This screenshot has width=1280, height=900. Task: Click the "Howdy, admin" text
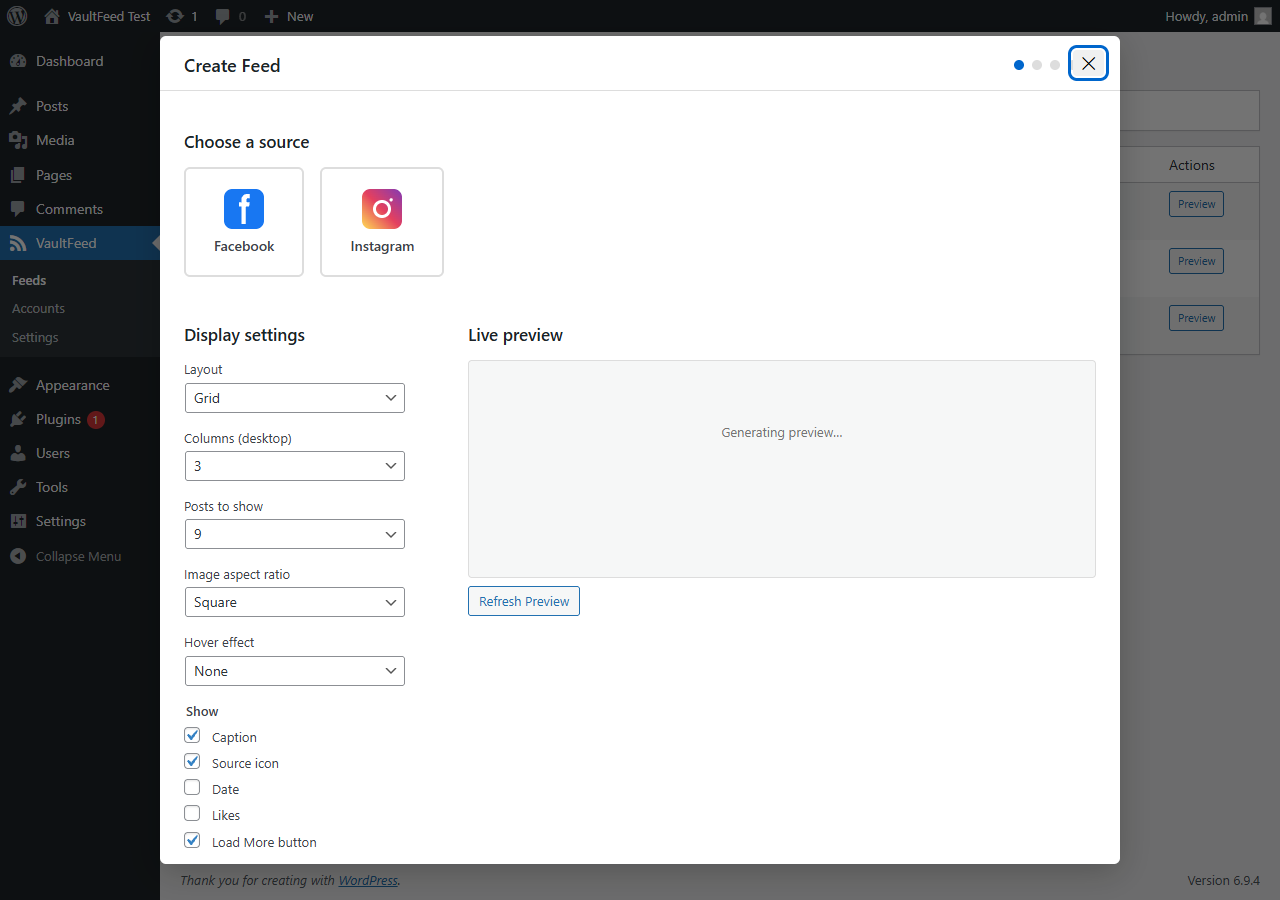[1207, 16]
